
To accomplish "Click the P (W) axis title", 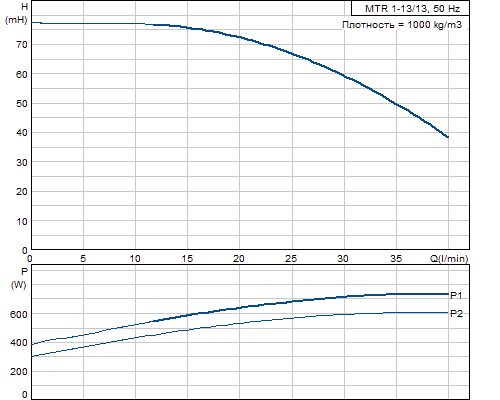I will [x=19, y=278].
